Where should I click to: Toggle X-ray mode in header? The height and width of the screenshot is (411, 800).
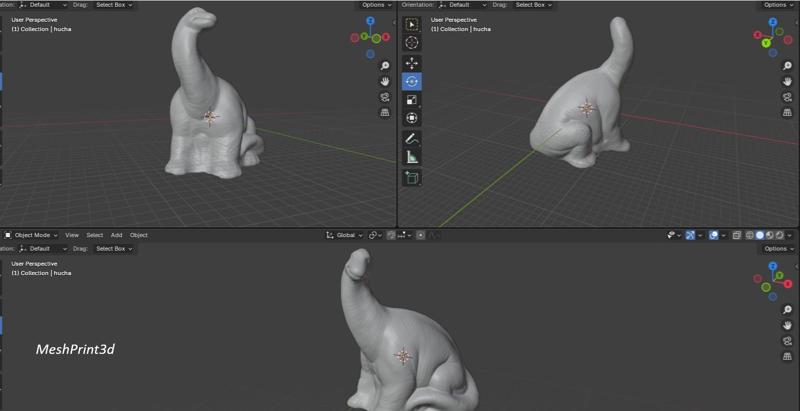tap(737, 235)
